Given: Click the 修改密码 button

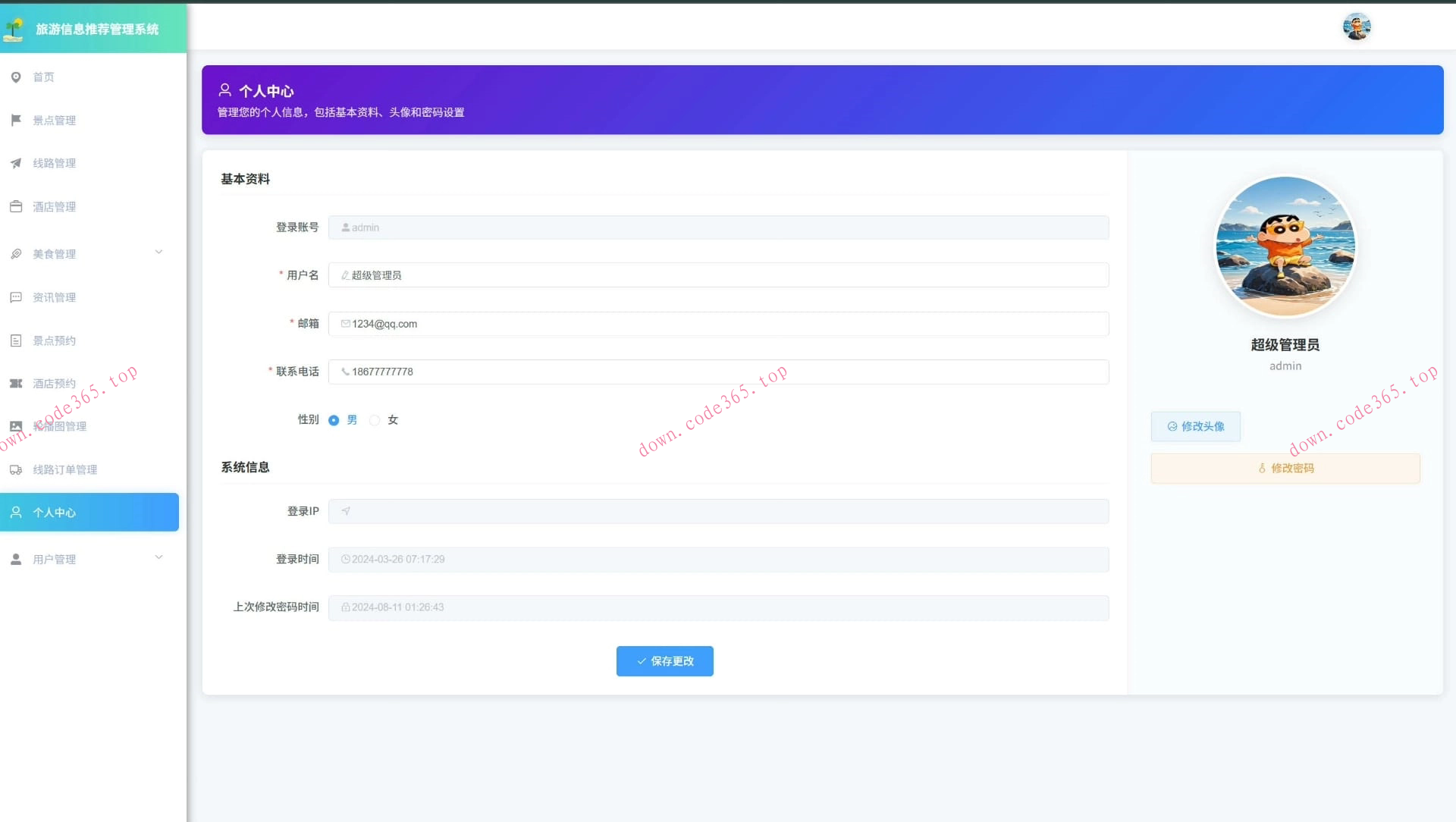Looking at the screenshot, I should pyautogui.click(x=1285, y=469).
